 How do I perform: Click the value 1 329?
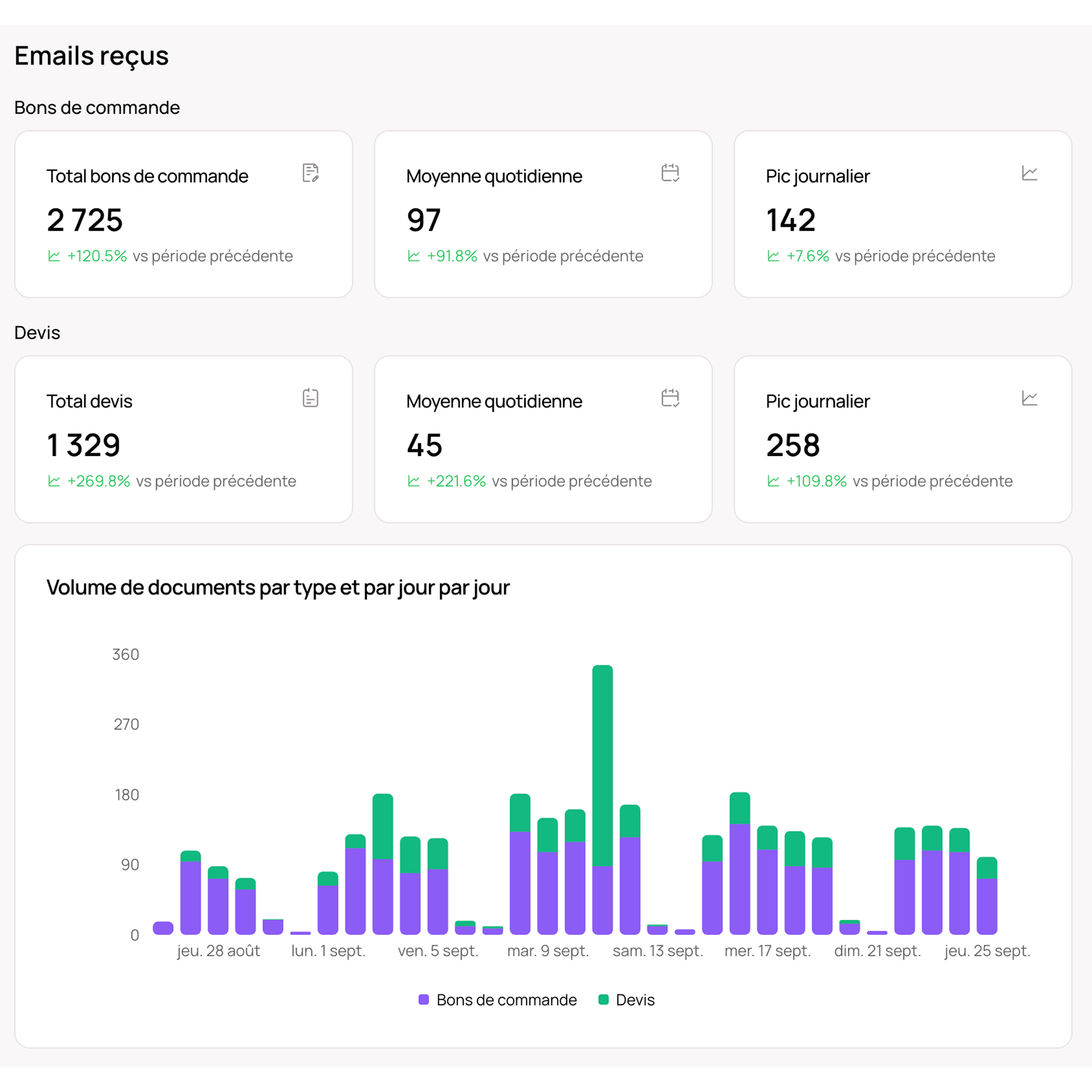click(x=84, y=445)
